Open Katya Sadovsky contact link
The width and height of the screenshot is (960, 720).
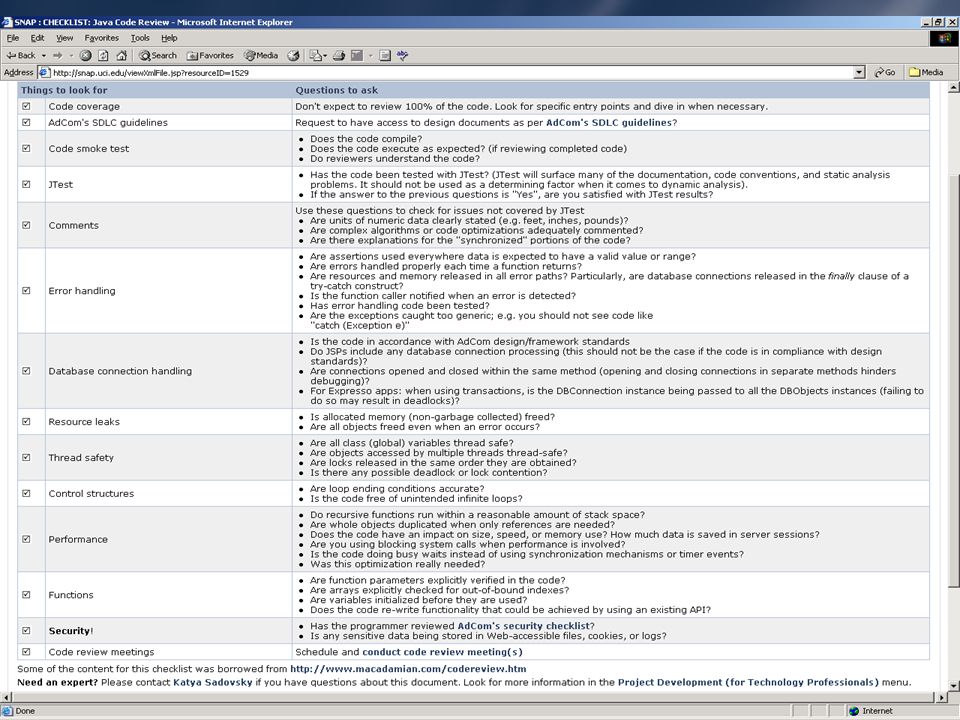(212, 682)
